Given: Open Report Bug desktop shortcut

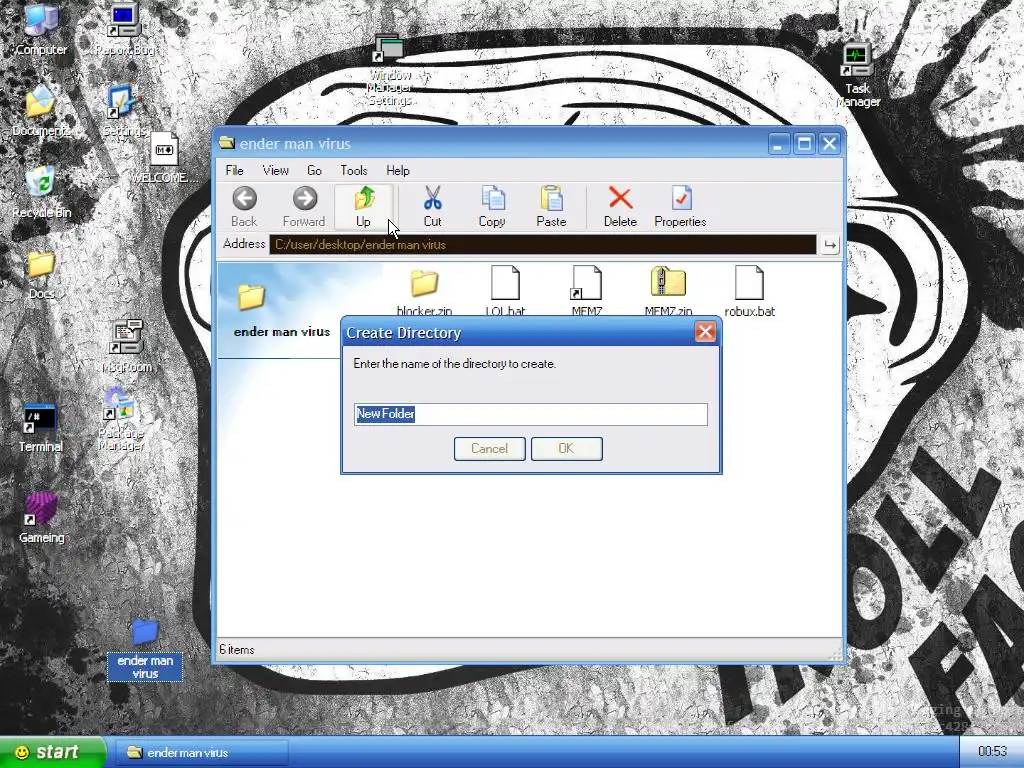Looking at the screenshot, I should [x=124, y=30].
